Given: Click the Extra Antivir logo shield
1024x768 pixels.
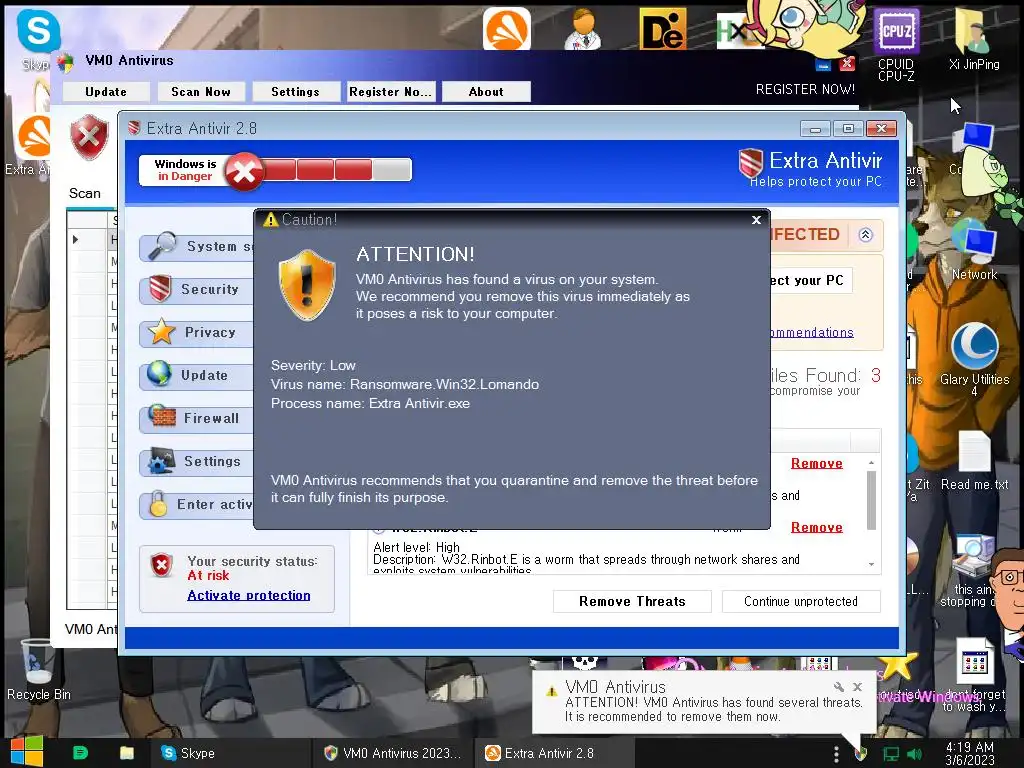Looking at the screenshot, I should pos(750,163).
